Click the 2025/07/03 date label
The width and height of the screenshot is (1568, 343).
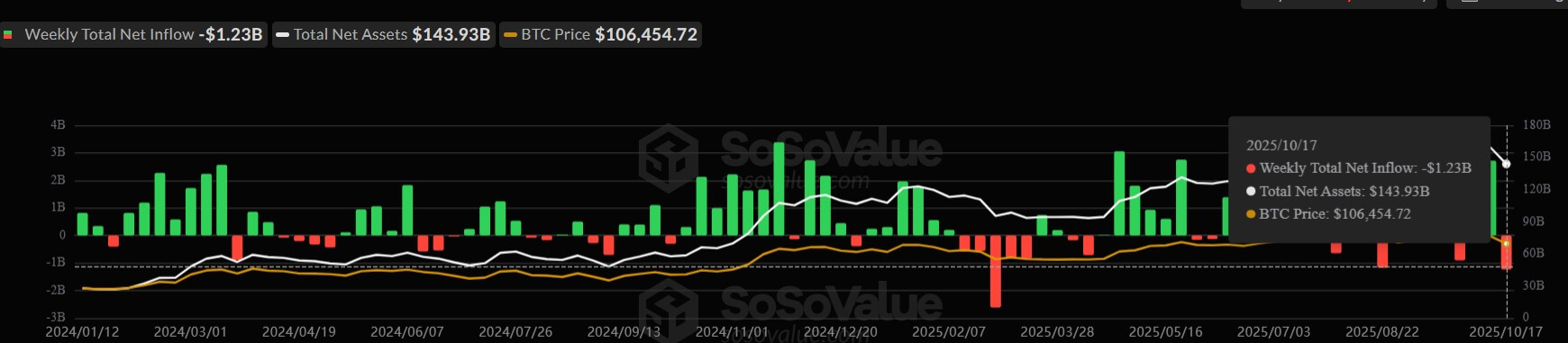click(1274, 332)
